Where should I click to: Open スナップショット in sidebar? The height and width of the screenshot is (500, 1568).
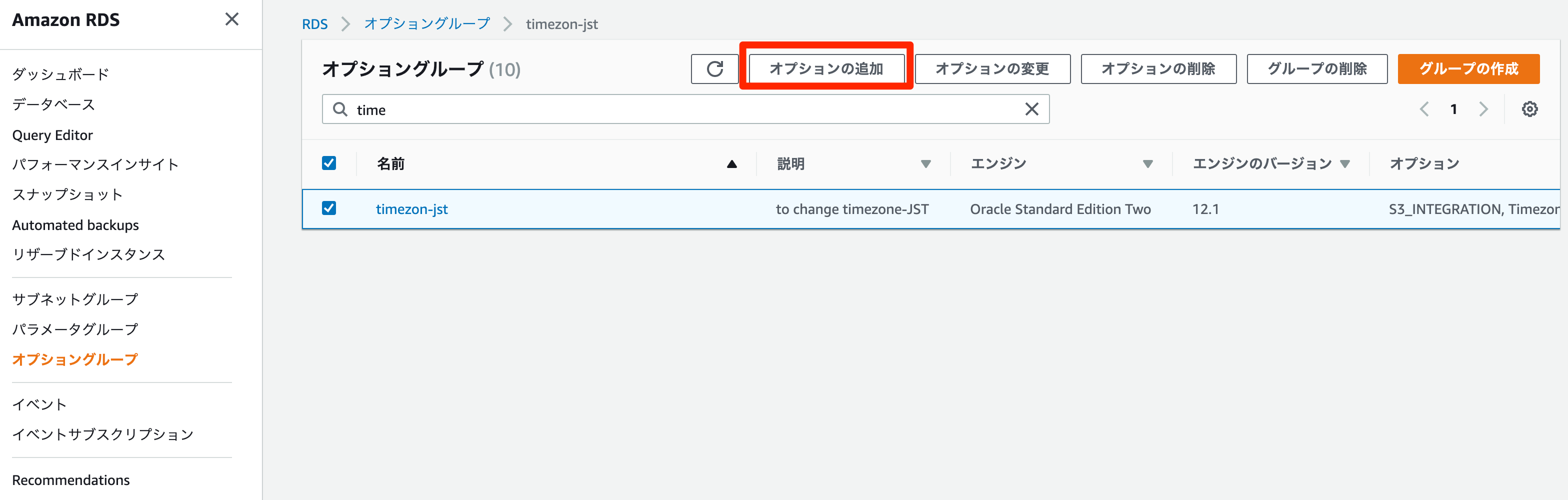click(x=67, y=195)
